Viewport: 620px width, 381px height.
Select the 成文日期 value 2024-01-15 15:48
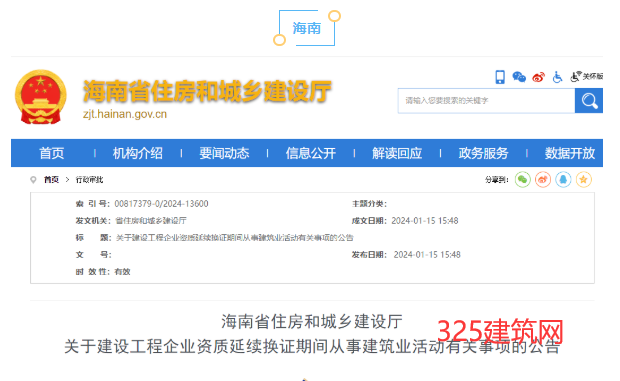(425, 221)
